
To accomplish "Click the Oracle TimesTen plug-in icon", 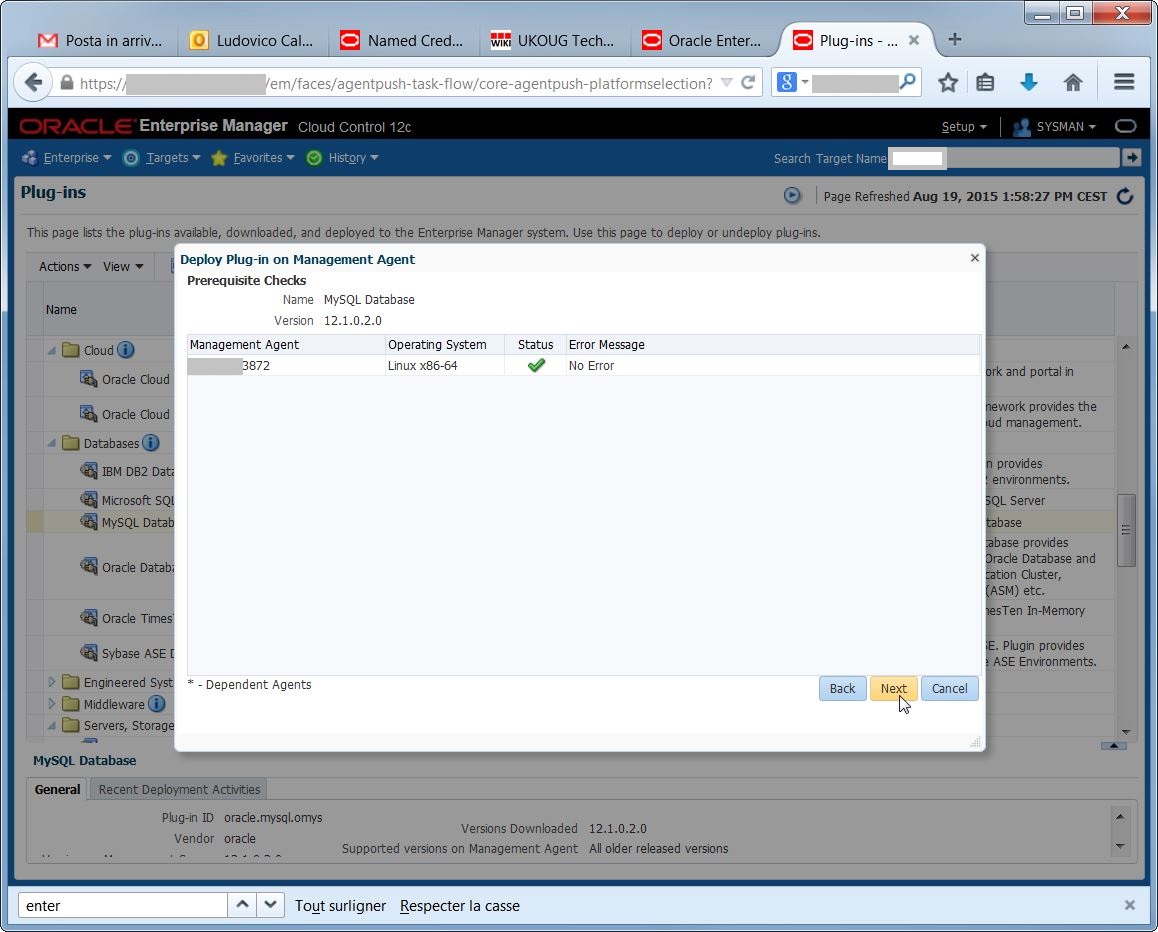I will click(x=89, y=617).
